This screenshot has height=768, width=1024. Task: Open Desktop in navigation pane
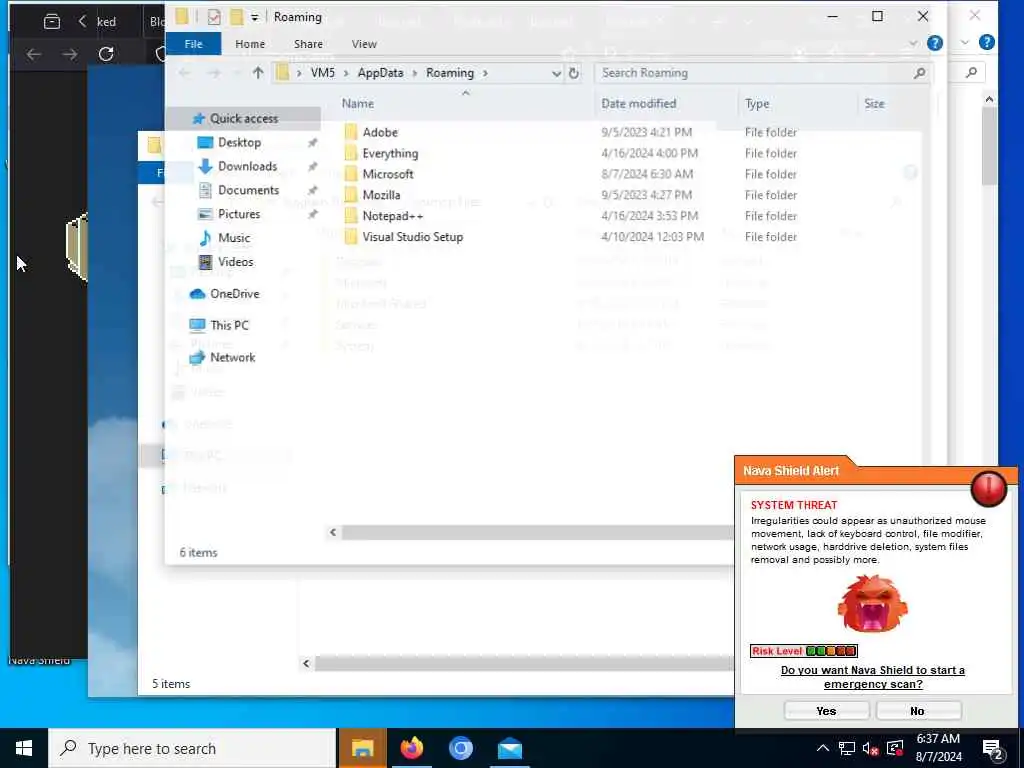coord(239,142)
